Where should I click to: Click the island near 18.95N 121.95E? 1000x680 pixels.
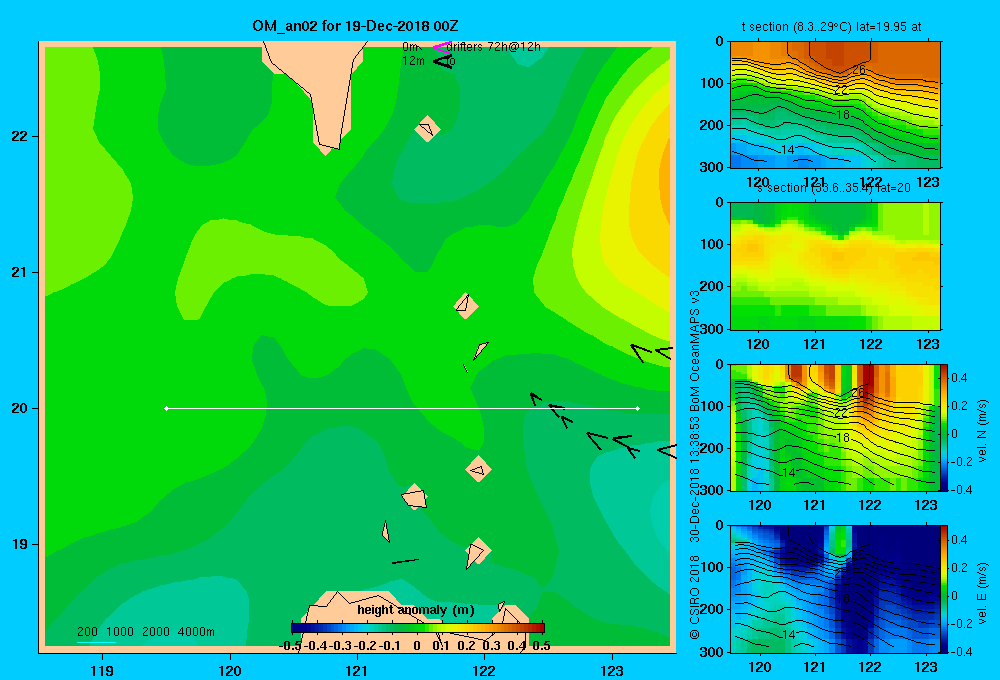click(x=477, y=552)
